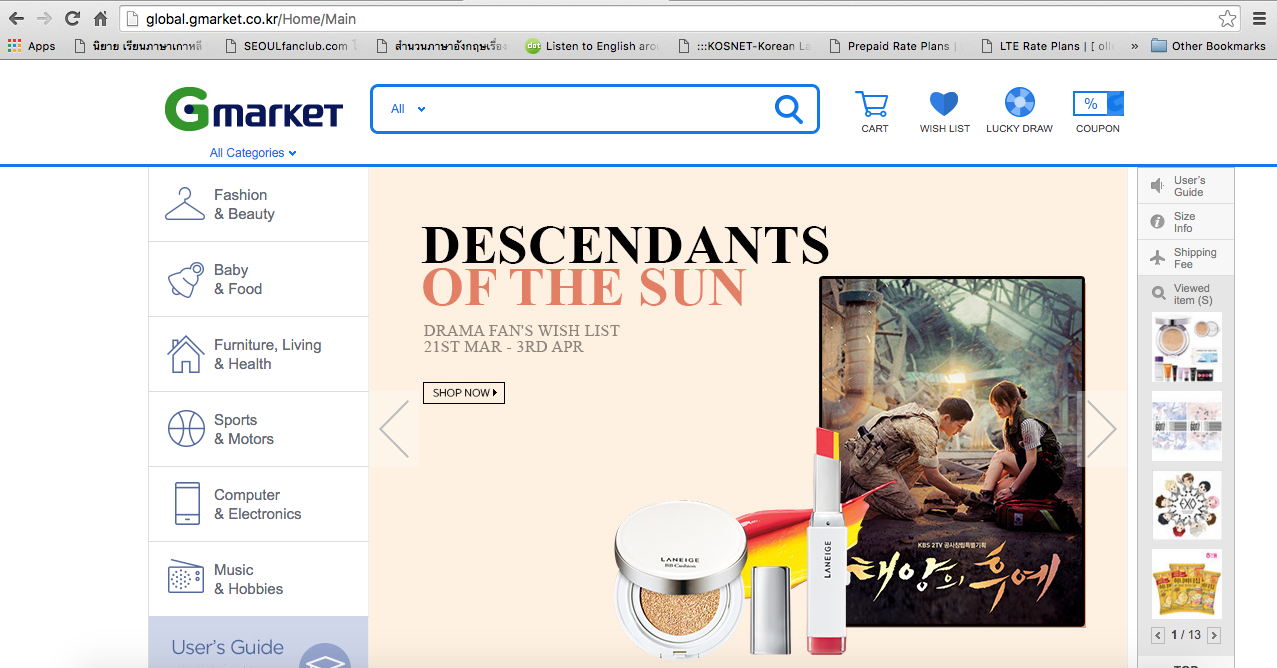Screen dimensions: 1277x668
Task: Click the Gmarket logo
Action: (254, 110)
